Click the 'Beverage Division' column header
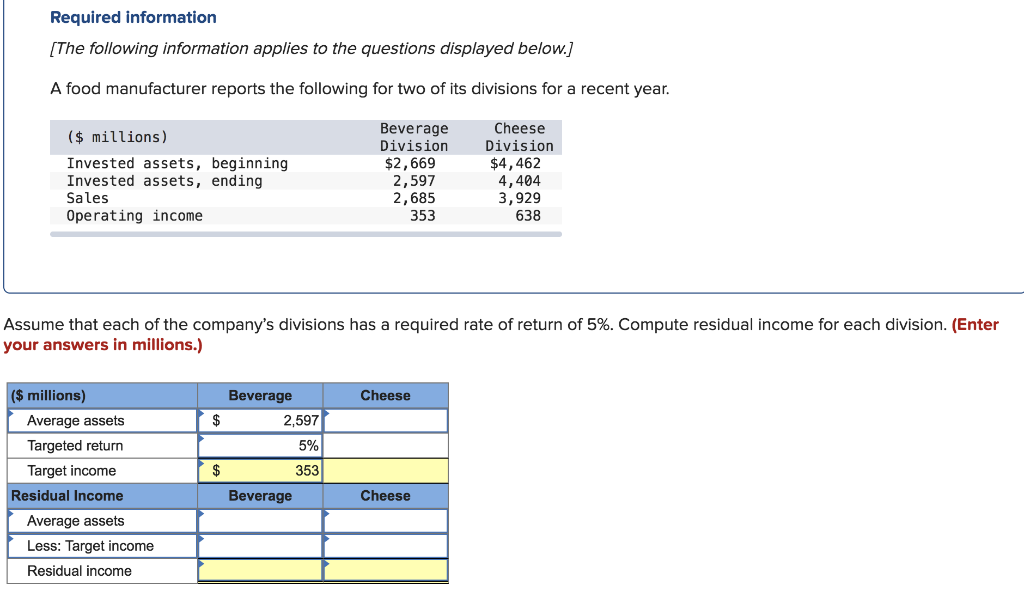Viewport: 1024px width, 597px height. [414, 137]
